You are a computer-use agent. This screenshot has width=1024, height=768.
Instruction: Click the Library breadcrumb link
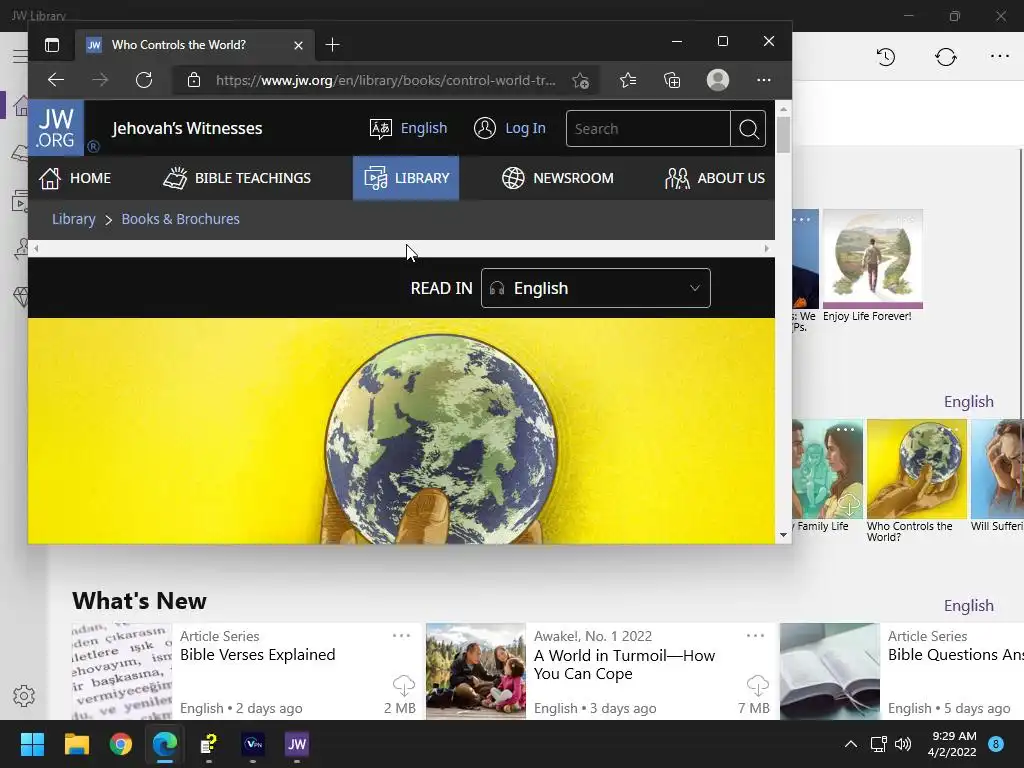click(74, 219)
